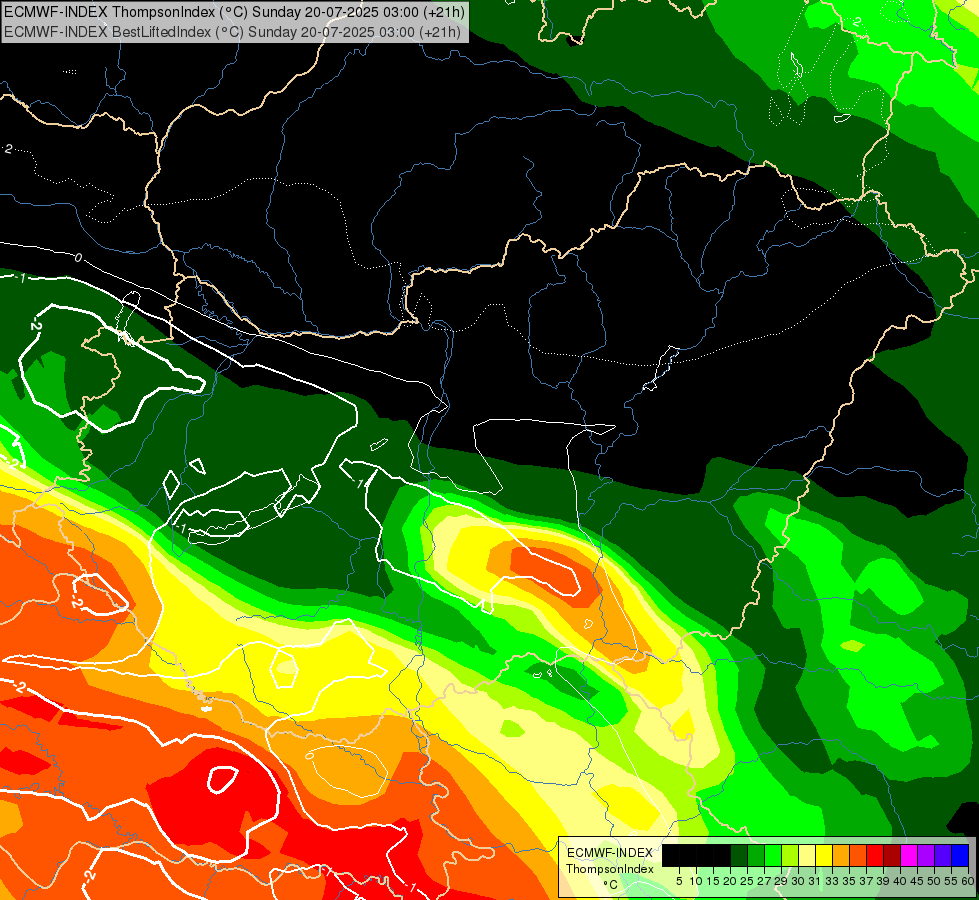Click the legend scale value 31
The image size is (979, 900).
pyautogui.click(x=815, y=881)
